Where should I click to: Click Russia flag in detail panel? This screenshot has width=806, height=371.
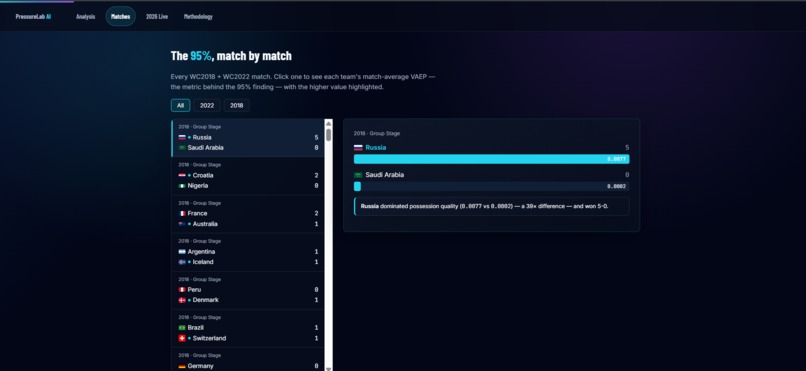pos(358,147)
